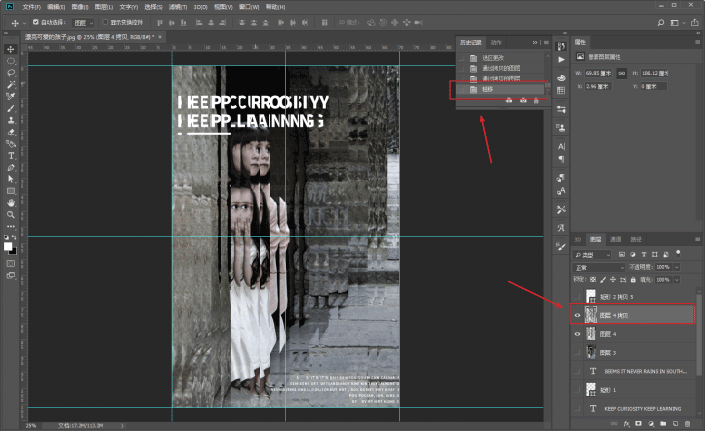Viewport: 705px width, 431px height.
Task: Select the 选区更改 history state
Action: point(500,58)
